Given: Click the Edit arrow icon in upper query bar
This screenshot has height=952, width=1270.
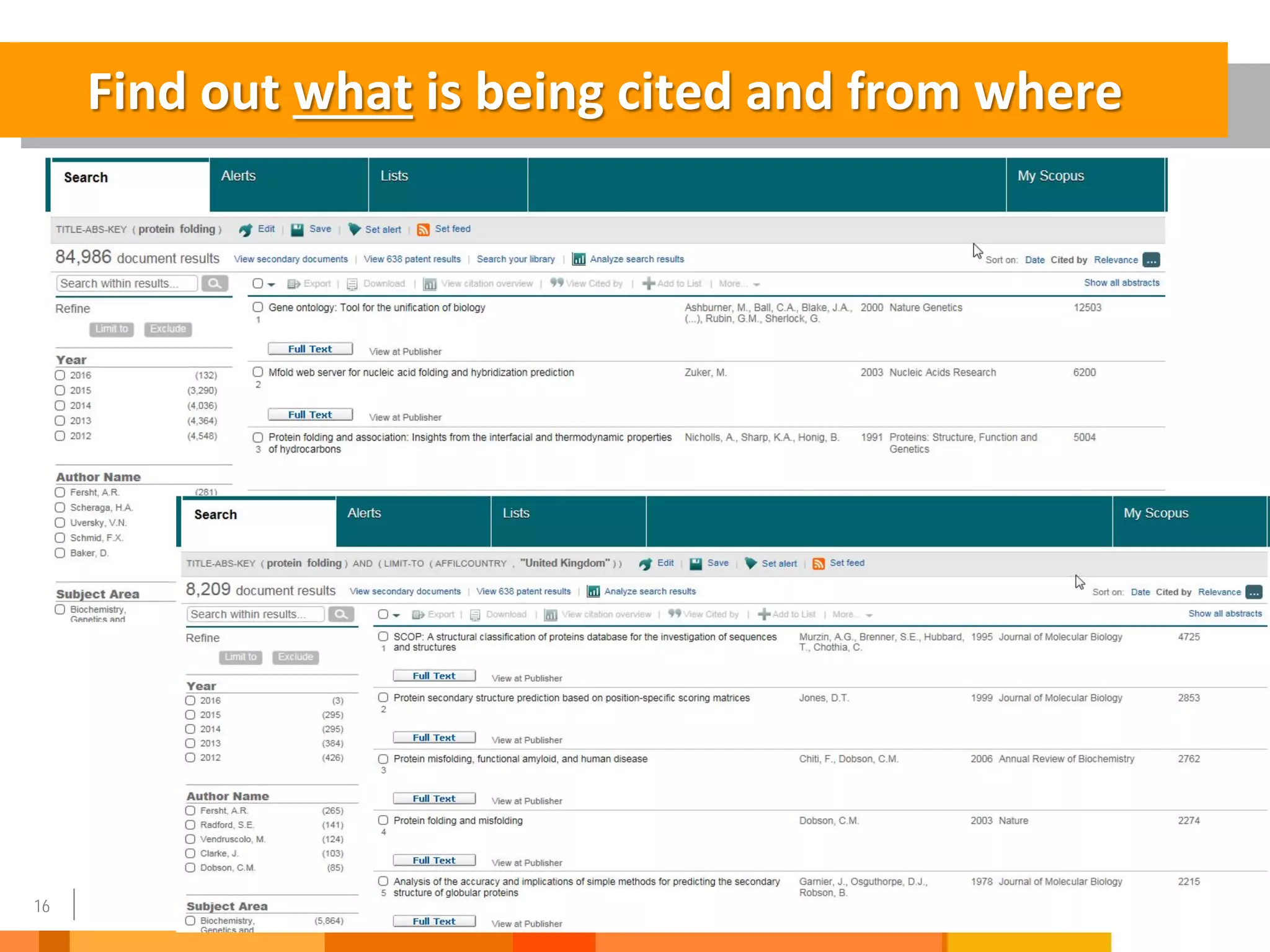Looking at the screenshot, I should 246,230.
